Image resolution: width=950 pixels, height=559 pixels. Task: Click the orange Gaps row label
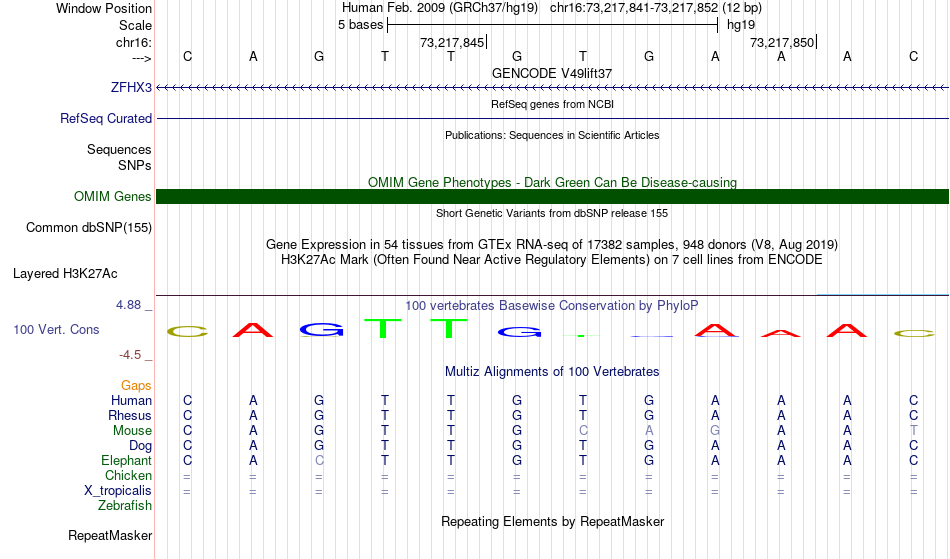coord(136,385)
